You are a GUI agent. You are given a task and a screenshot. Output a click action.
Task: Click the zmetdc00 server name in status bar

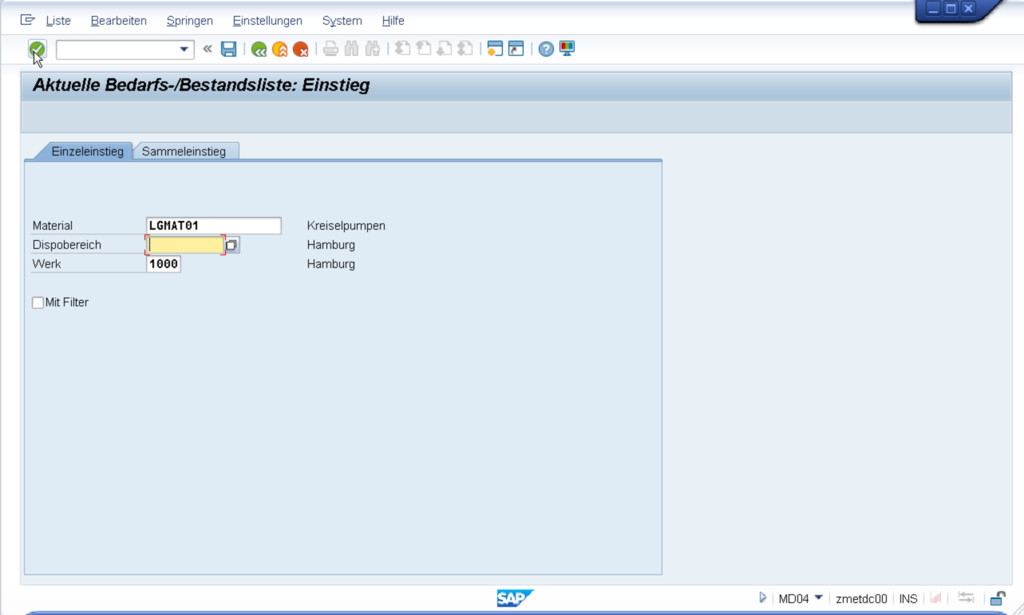tap(861, 598)
